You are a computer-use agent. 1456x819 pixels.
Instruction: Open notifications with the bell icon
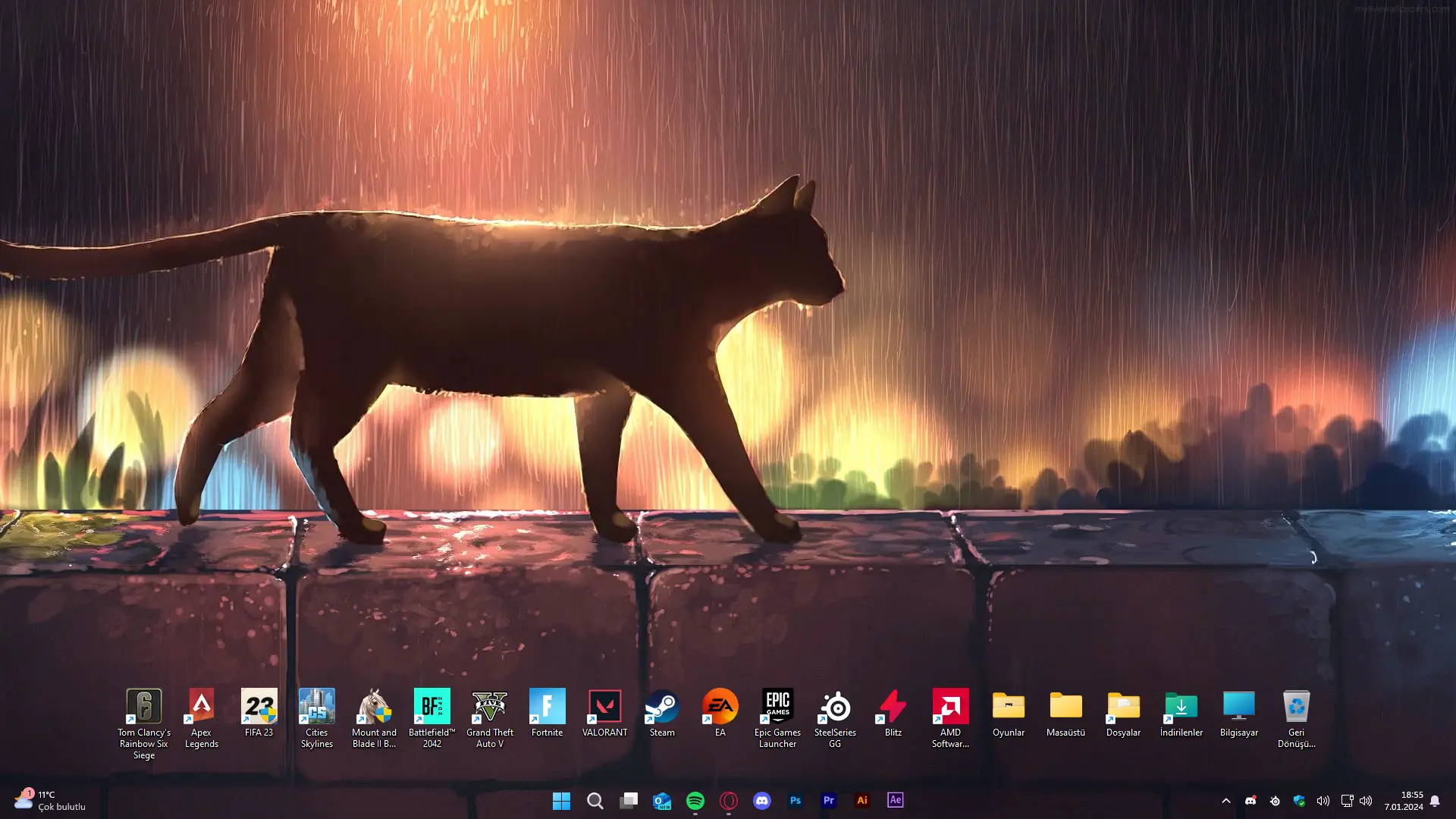1435,801
